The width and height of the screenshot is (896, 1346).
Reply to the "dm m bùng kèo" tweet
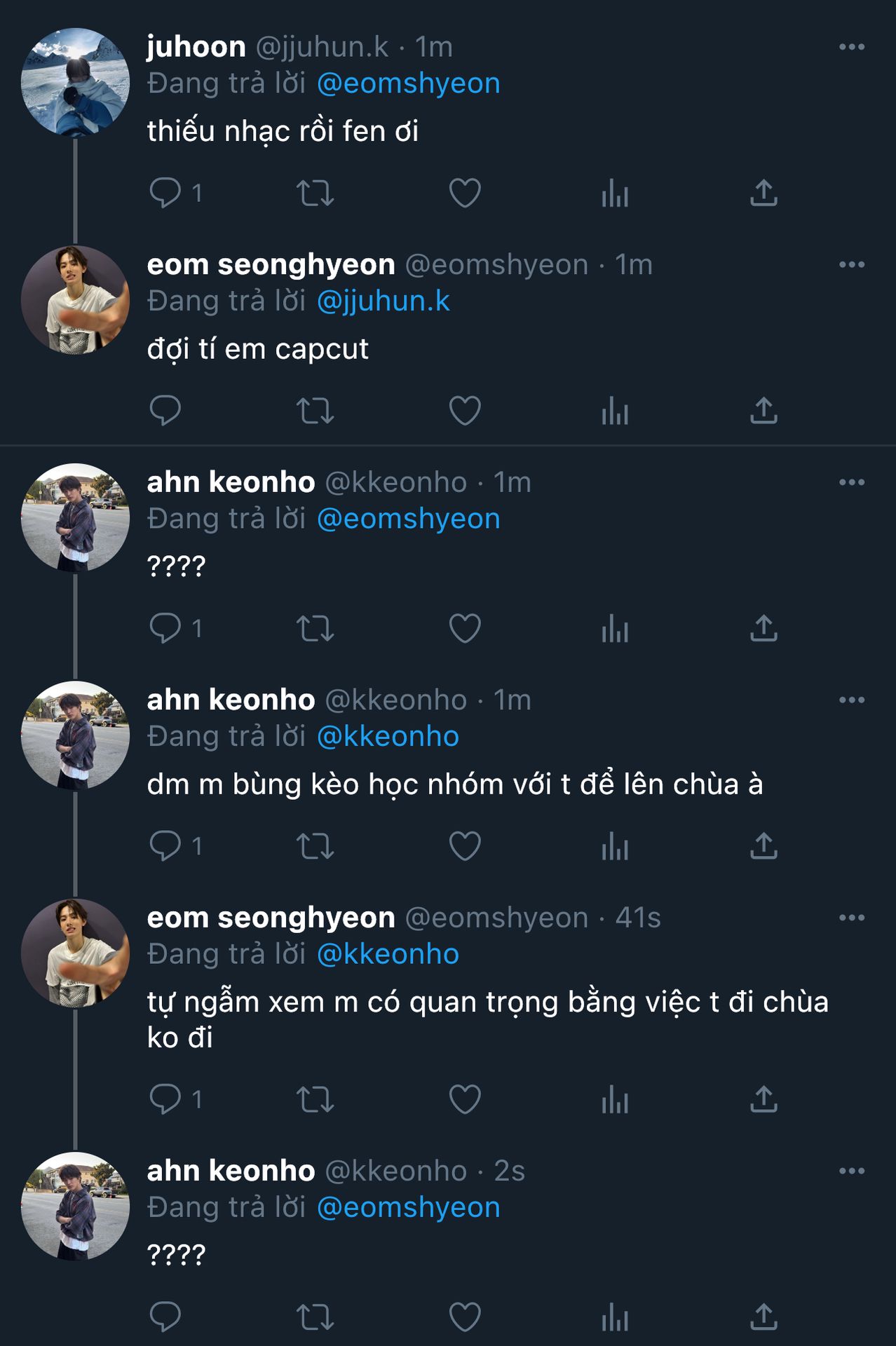click(x=165, y=845)
